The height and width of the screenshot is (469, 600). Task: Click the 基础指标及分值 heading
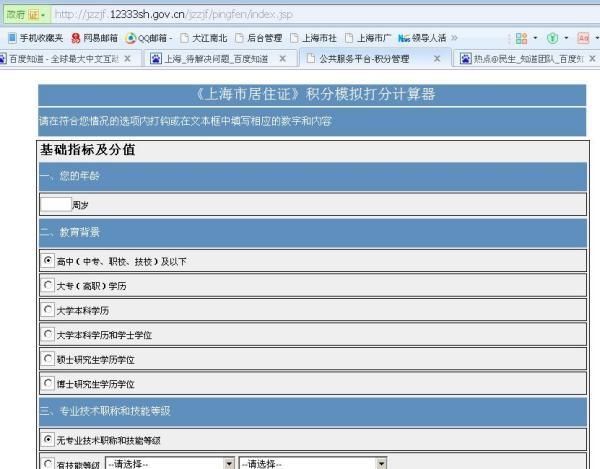(x=88, y=150)
